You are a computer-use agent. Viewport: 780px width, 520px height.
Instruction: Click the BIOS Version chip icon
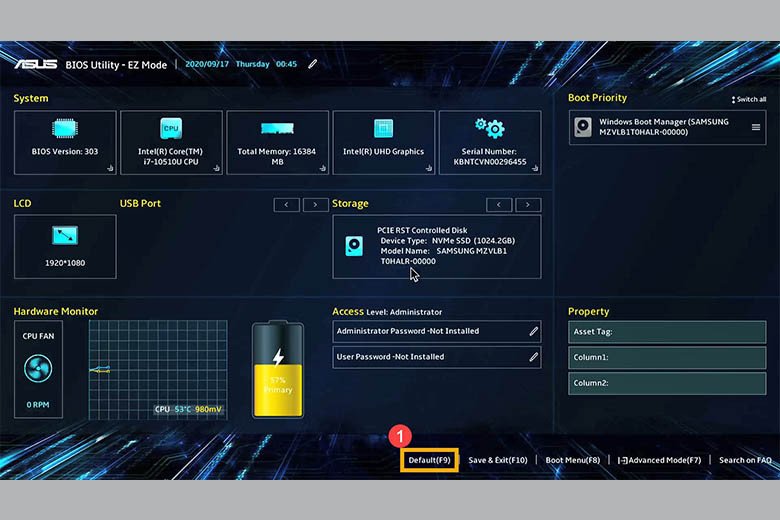(x=65, y=128)
